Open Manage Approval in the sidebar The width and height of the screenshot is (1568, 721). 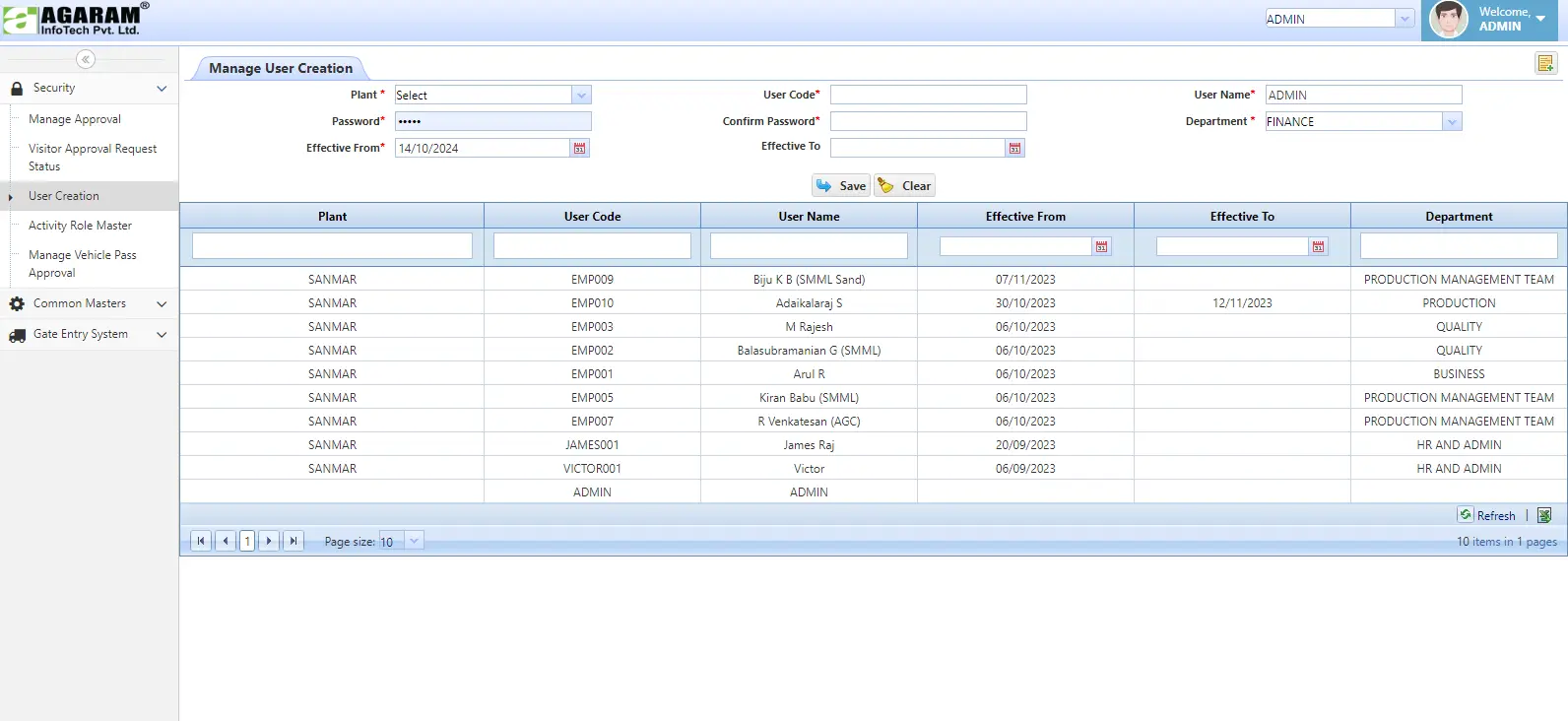point(75,119)
